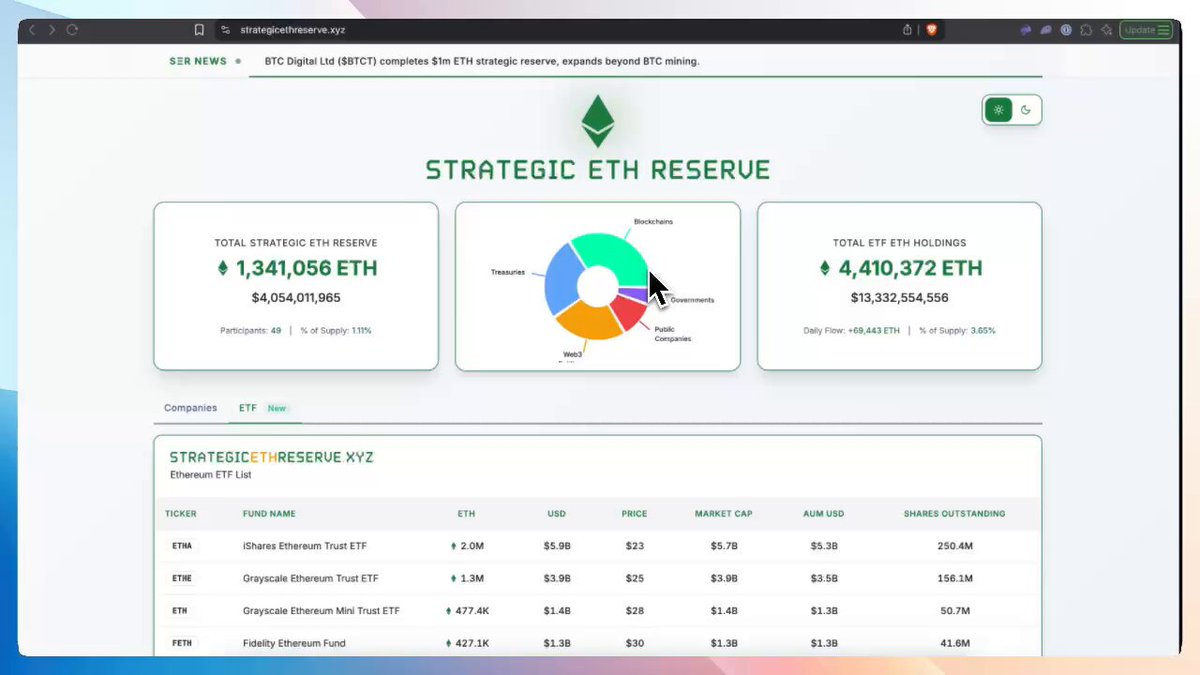The height and width of the screenshot is (675, 1200).
Task: Open the extensions puzzle icon
Action: (x=1085, y=30)
